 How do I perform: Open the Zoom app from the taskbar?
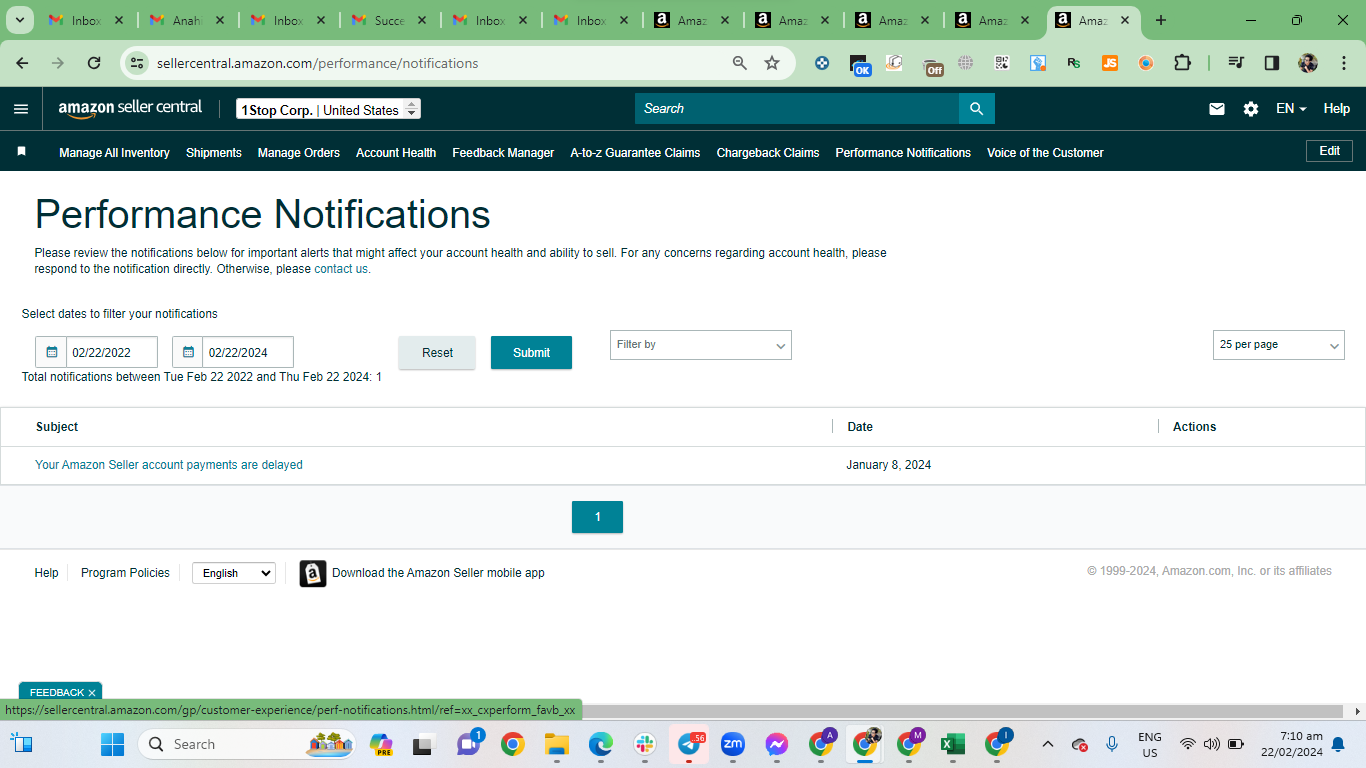tap(733, 744)
